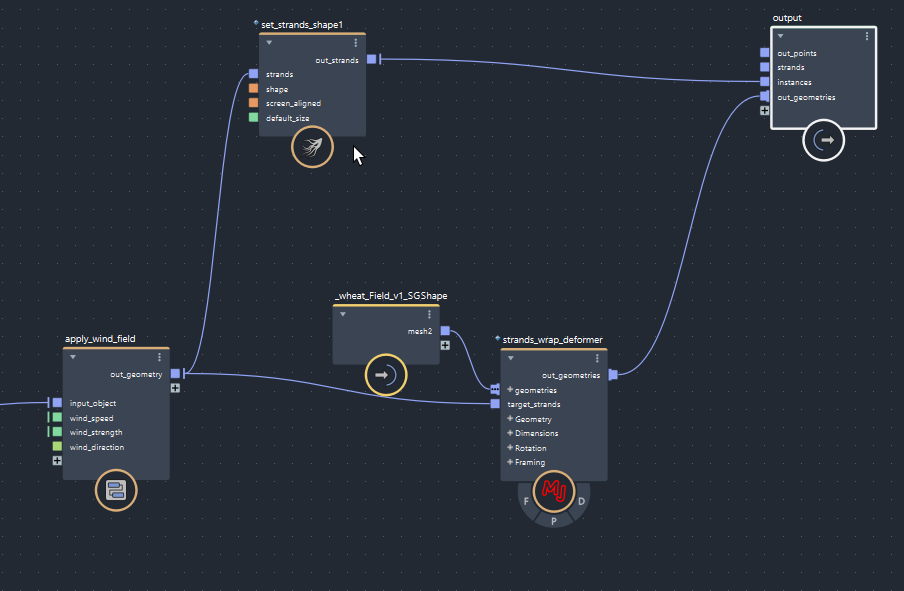
Task: Toggle the P flag on strands_wrap_deformer
Action: click(553, 519)
